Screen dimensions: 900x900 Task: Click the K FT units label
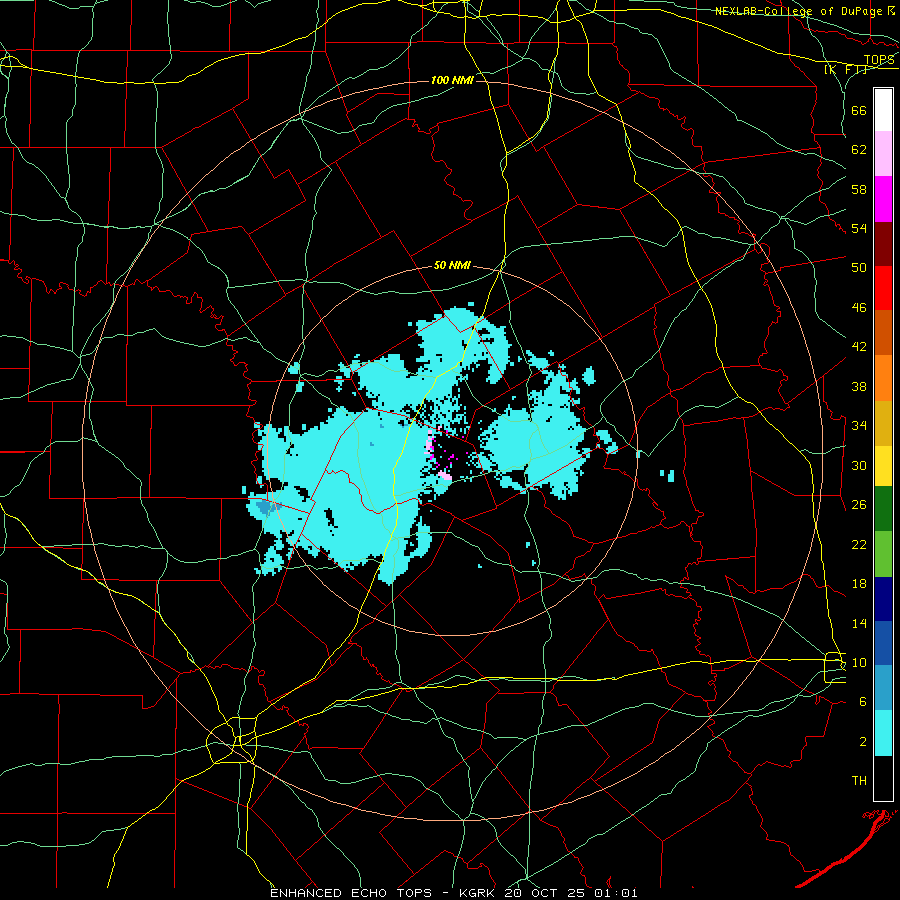coord(846,70)
